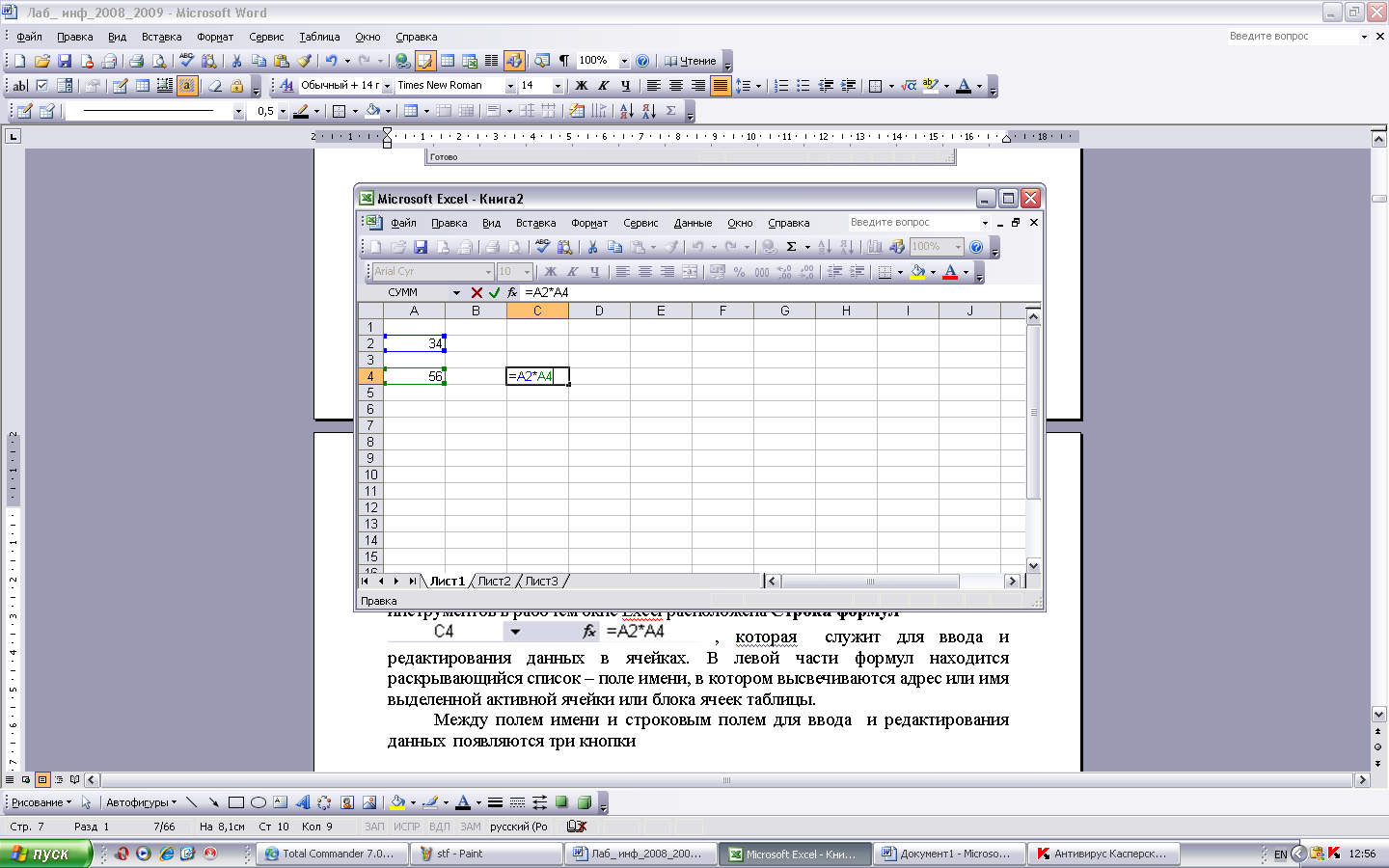Open the Document Map pane
The width and height of the screenshot is (1389, 868).
pos(542,61)
